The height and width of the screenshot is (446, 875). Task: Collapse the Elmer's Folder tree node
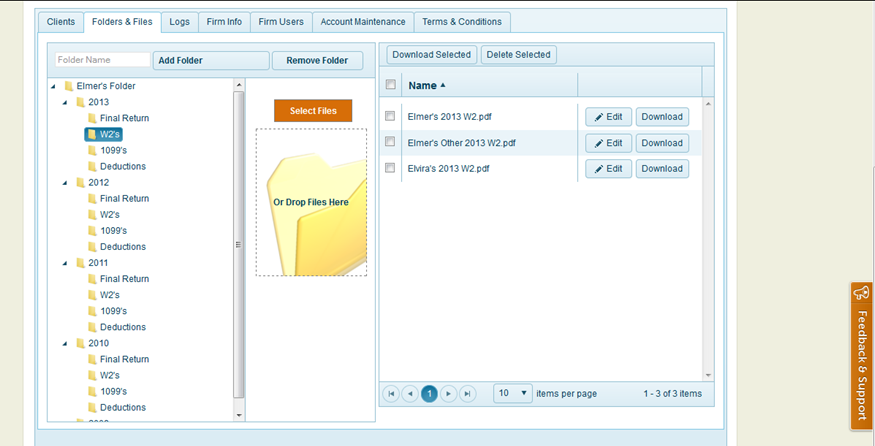pyautogui.click(x=53, y=86)
